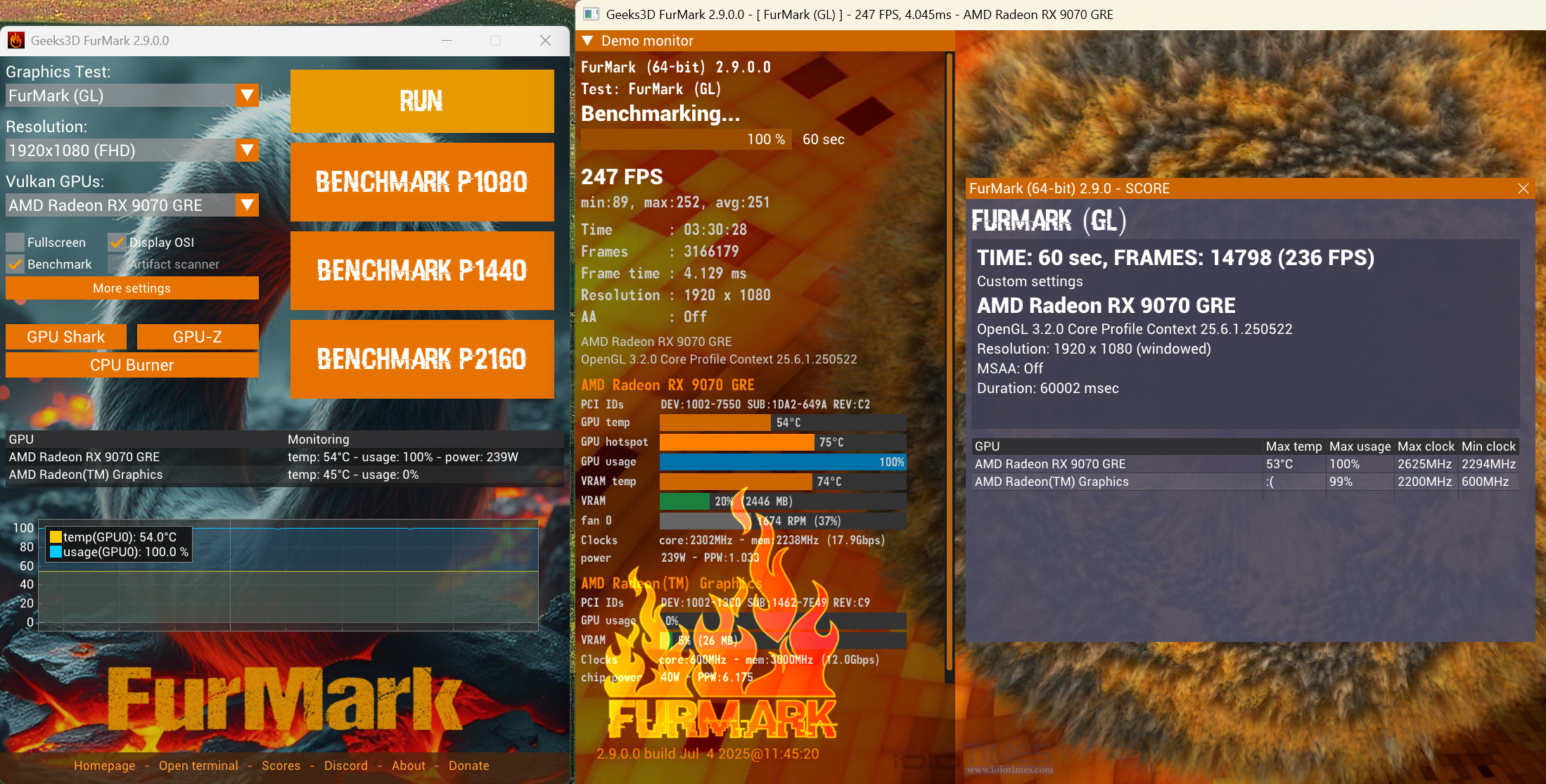Click 'TIME: 60 sec, FRAMES: 14798 (236 FPS)' score
Screen dimensions: 1546x784
point(1175,258)
